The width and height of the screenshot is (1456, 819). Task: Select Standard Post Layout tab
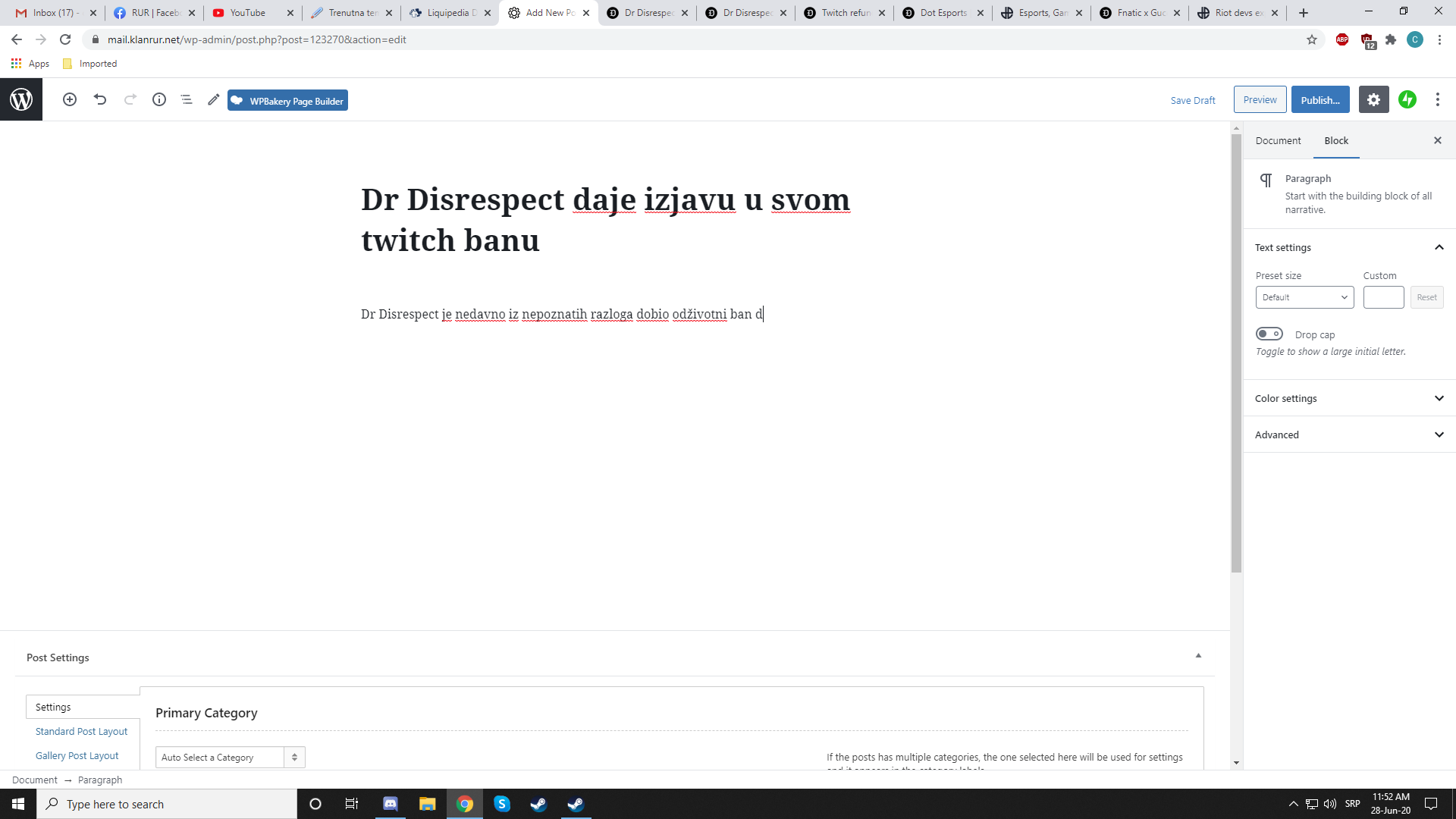[81, 731]
